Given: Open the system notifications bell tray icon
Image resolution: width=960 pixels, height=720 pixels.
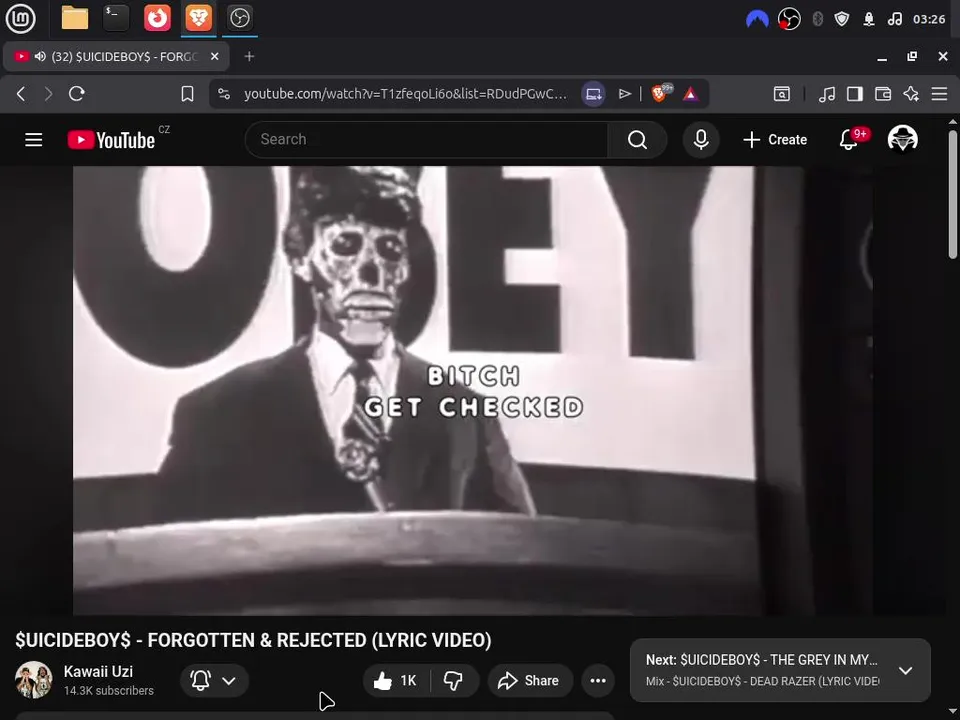Looking at the screenshot, I should pyautogui.click(x=869, y=19).
